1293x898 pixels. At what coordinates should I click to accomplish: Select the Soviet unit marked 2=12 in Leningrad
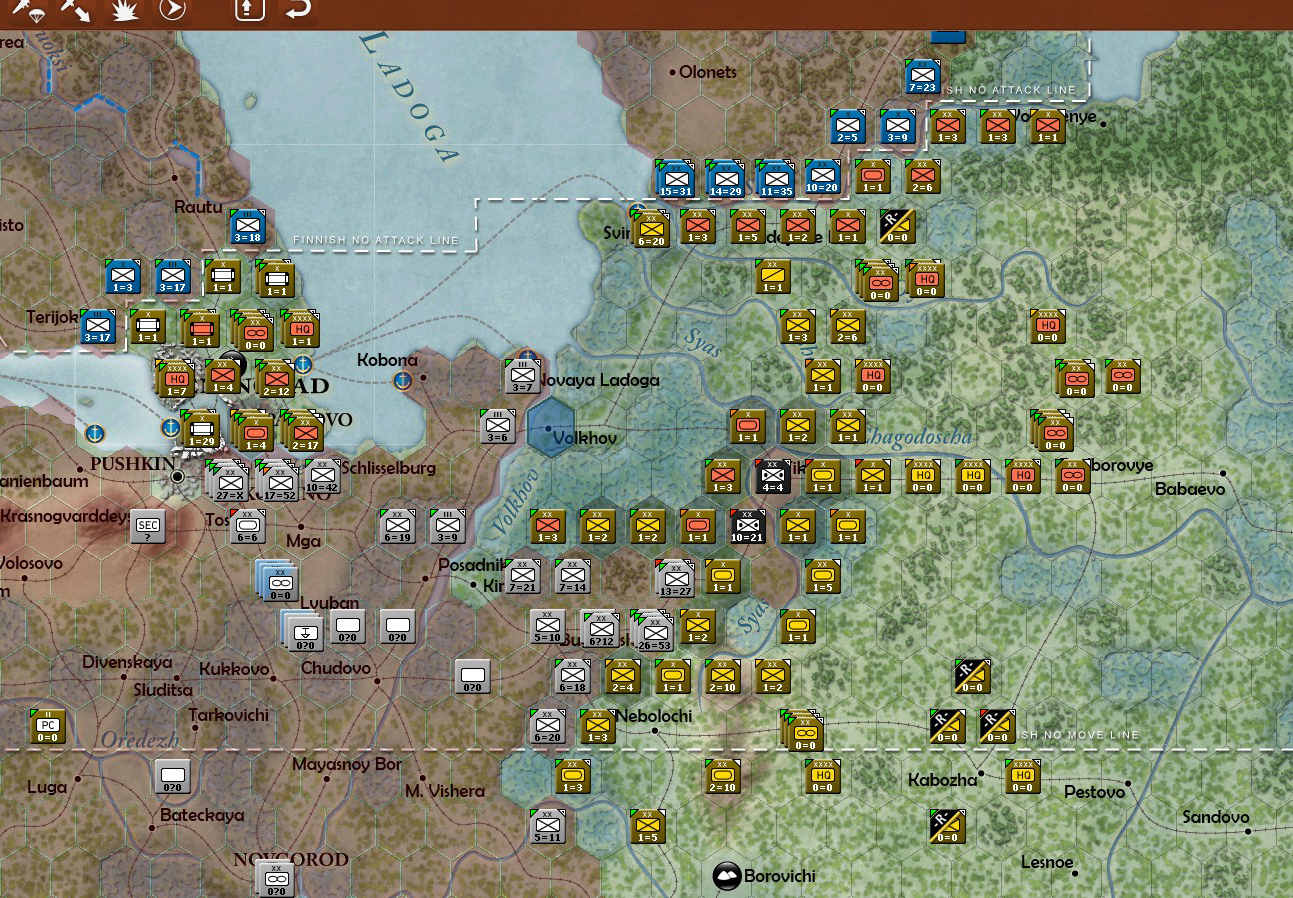pos(274,379)
